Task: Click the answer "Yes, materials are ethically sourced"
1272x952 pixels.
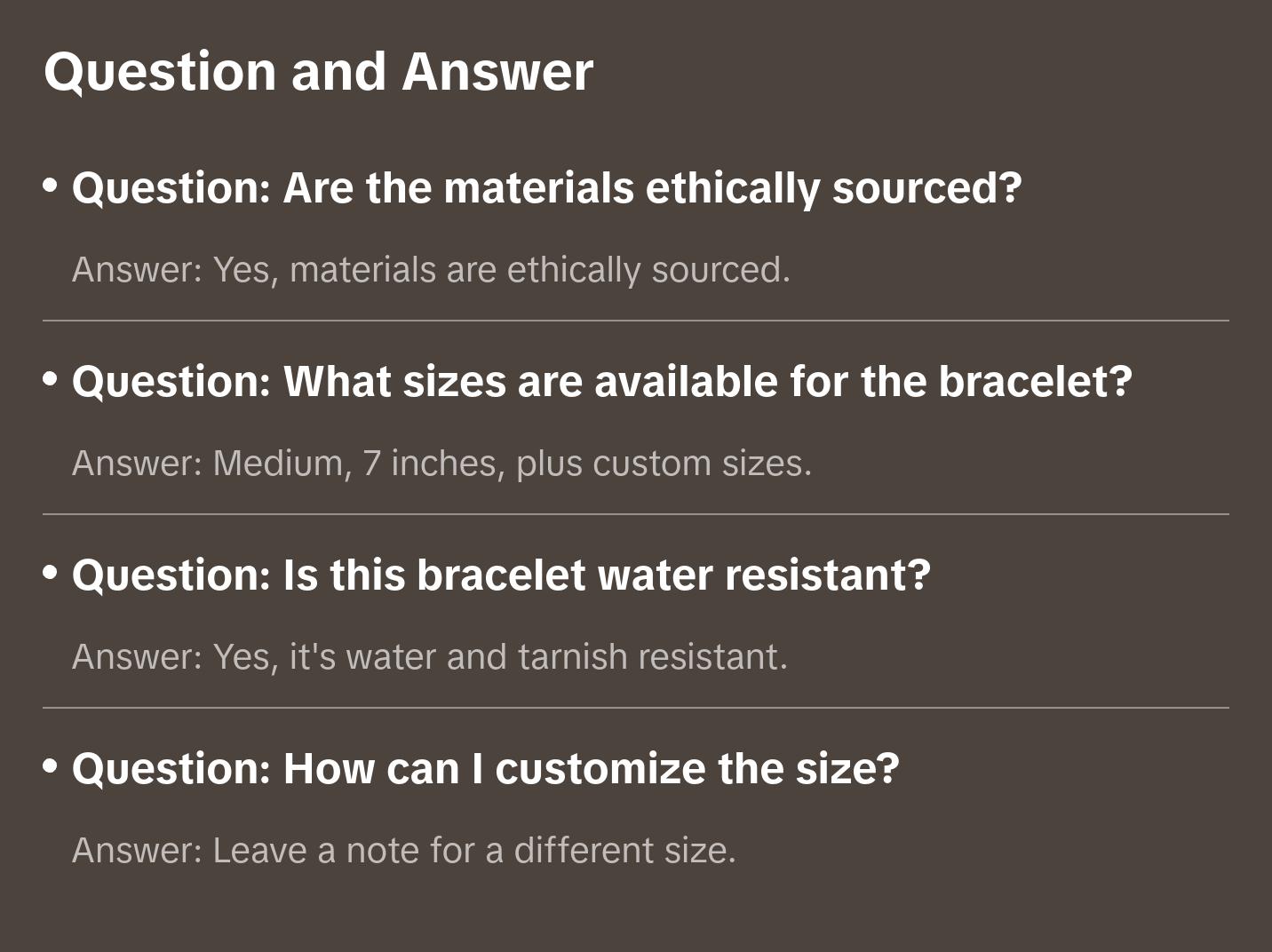Action: click(x=431, y=270)
